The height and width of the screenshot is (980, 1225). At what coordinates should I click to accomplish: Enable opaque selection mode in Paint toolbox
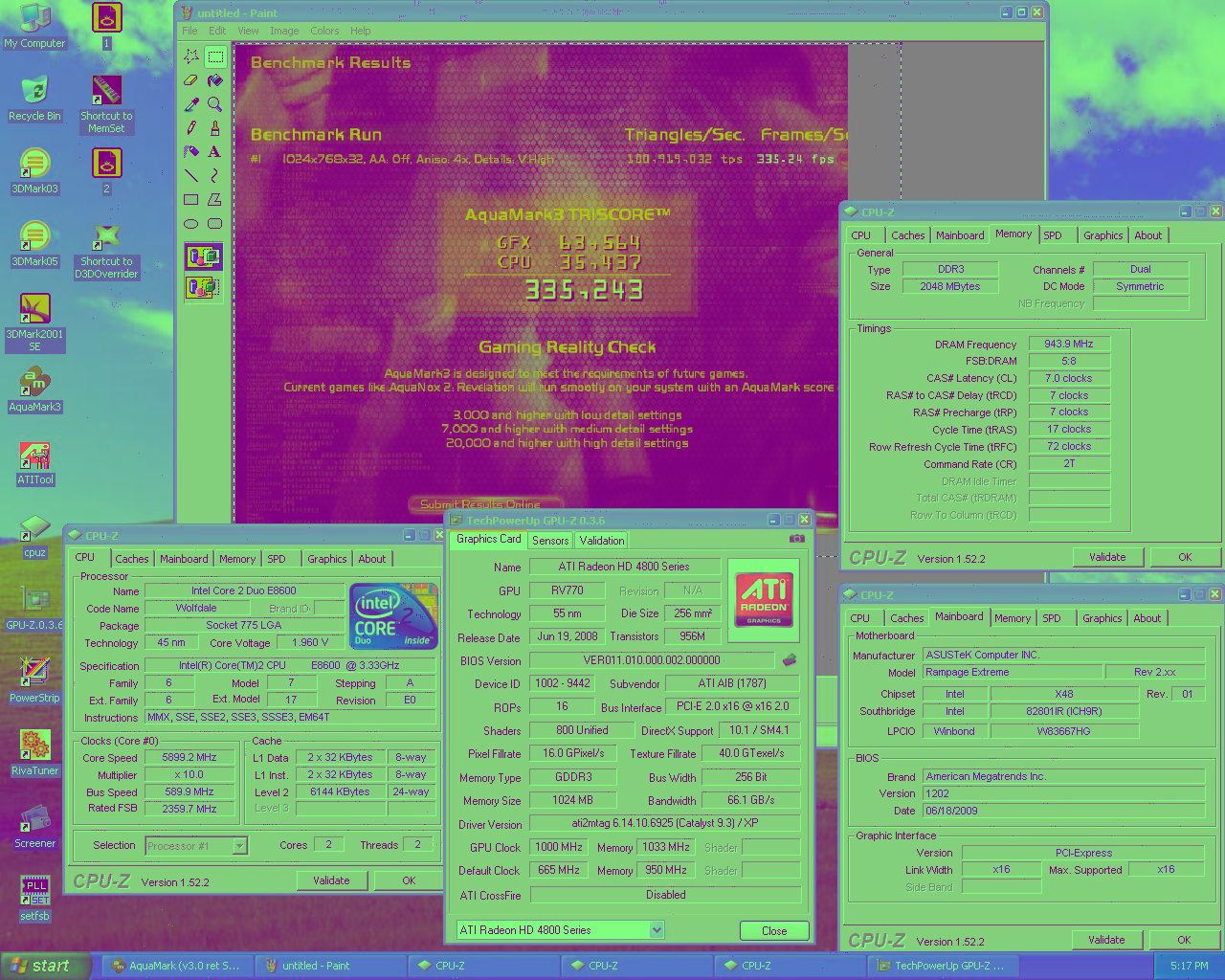[203, 257]
